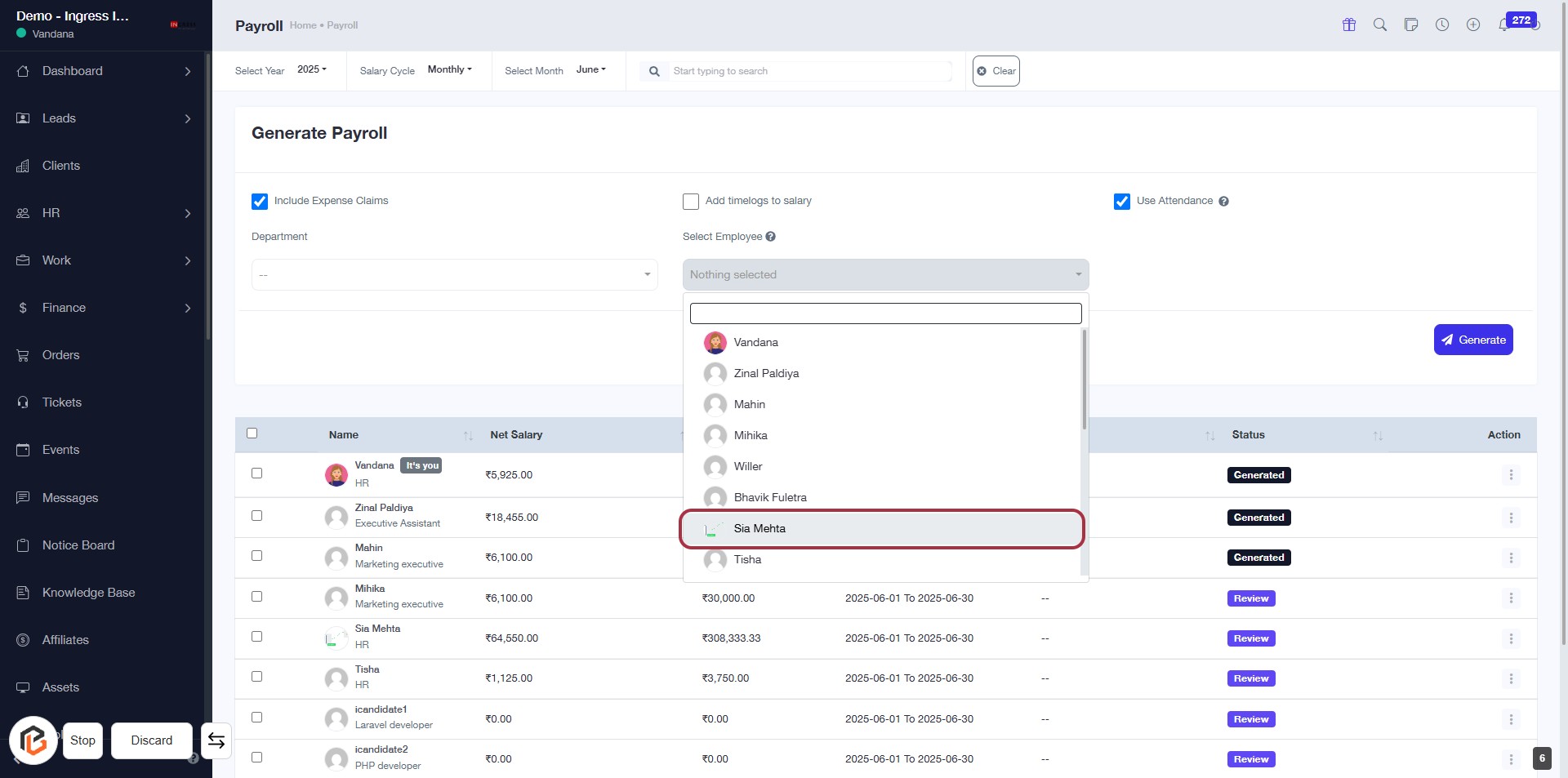Click the clock timer icon in header
Screen dimensions: 1568x778
coord(1441,24)
